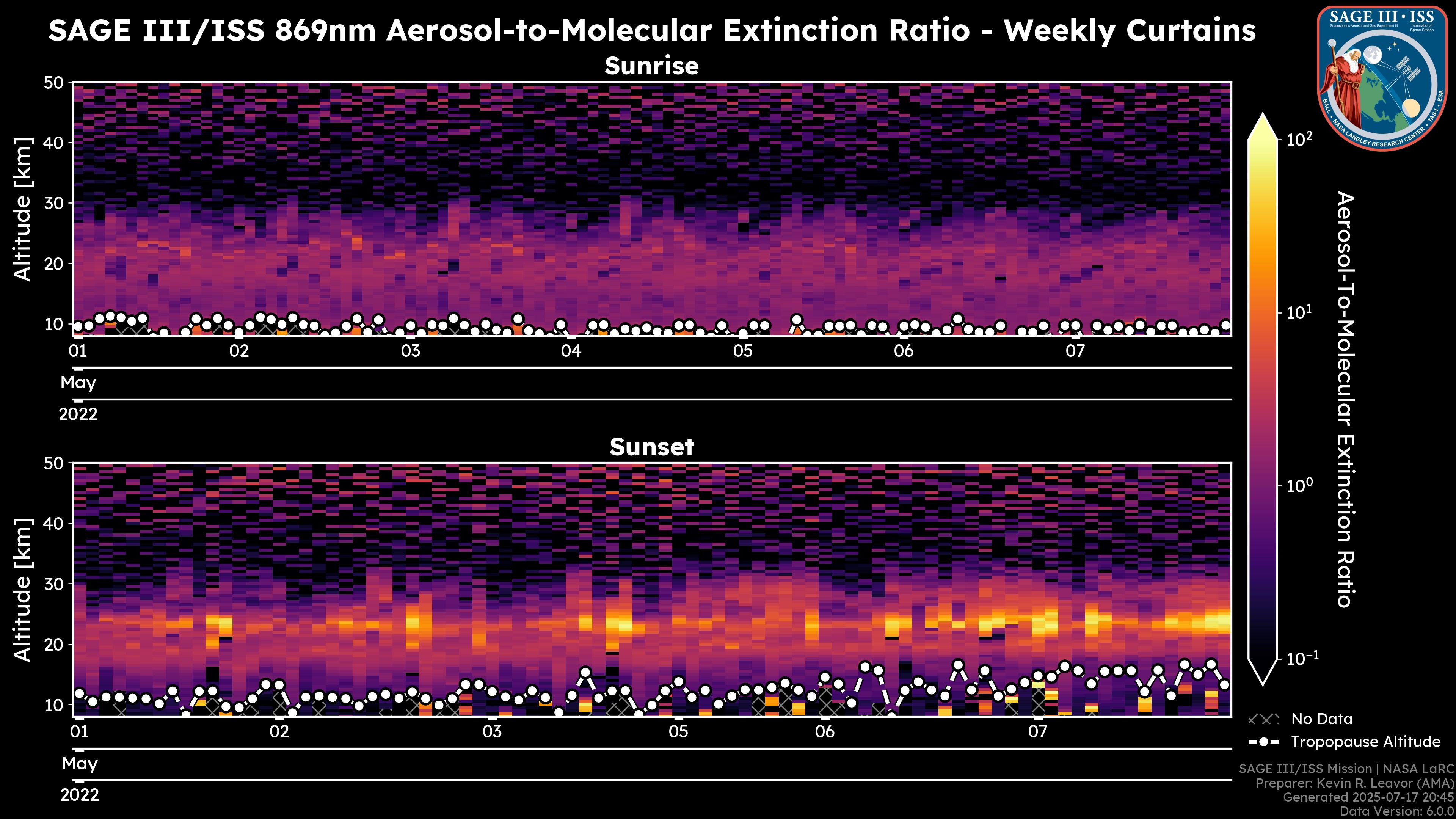The width and height of the screenshot is (1456, 819).
Task: Click the Data Version 6.0.0 footer text
Action: (x=1397, y=812)
